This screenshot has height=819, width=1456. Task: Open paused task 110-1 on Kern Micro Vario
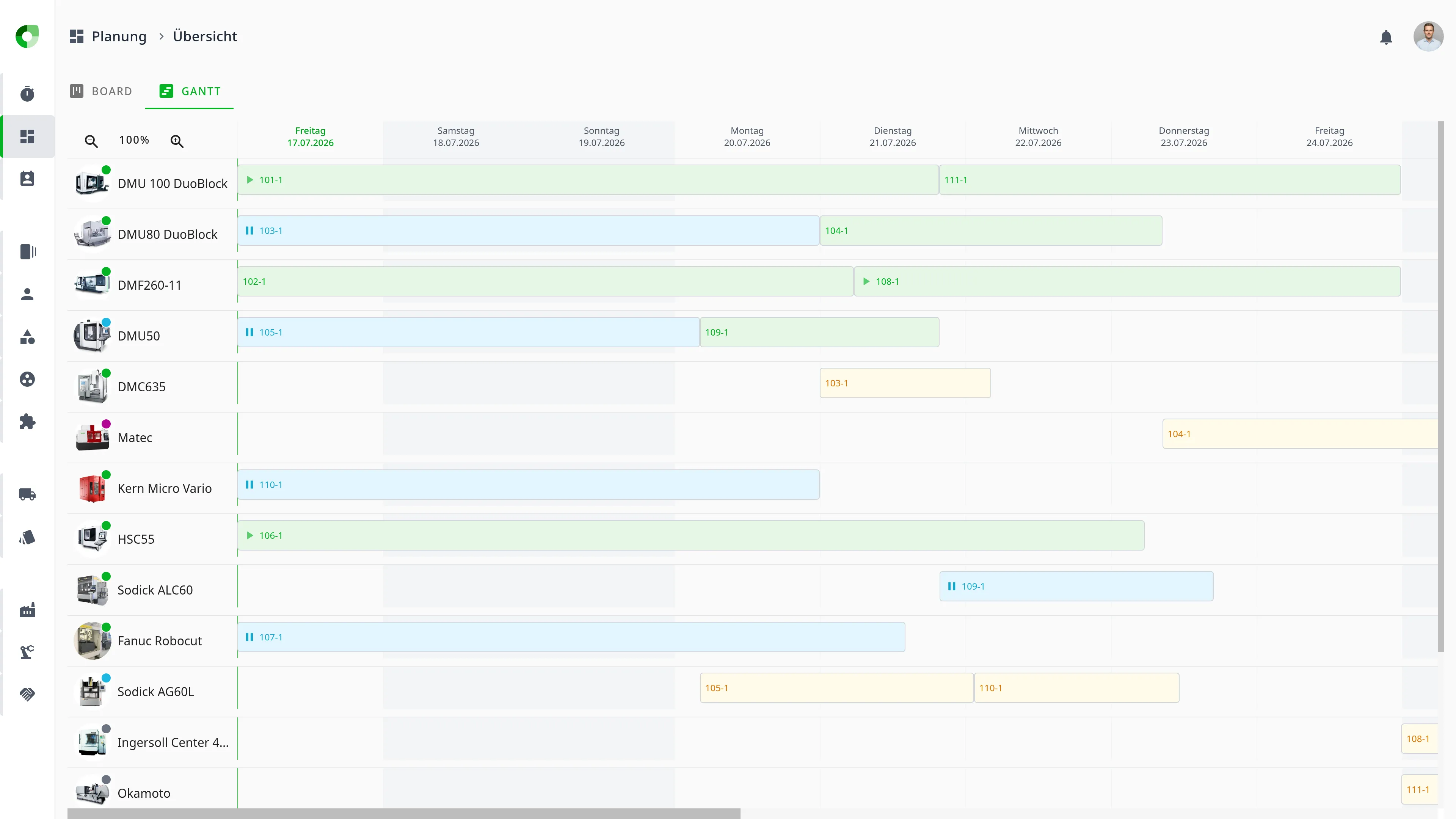point(529,485)
